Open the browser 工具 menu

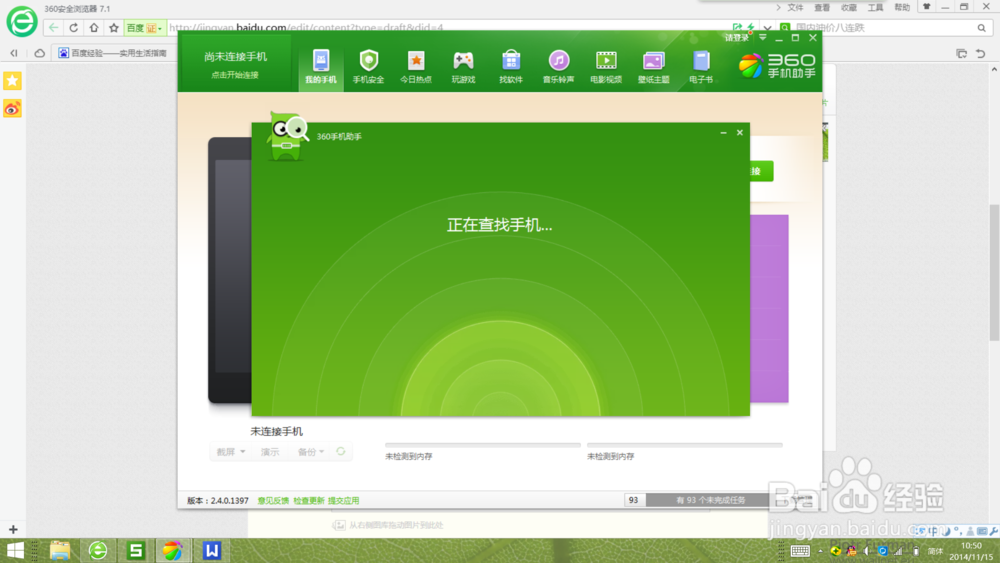(876, 8)
